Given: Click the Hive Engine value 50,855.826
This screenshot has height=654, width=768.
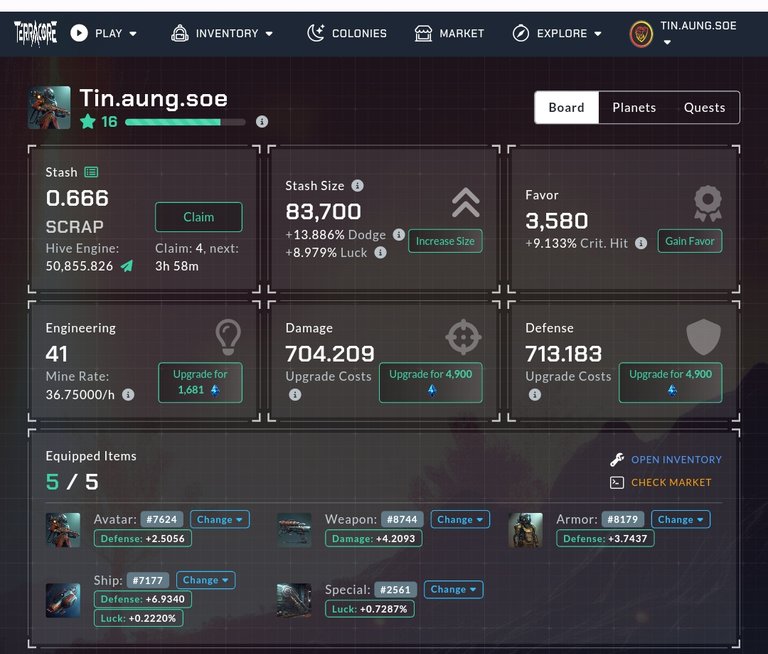Looking at the screenshot, I should pos(79,266).
